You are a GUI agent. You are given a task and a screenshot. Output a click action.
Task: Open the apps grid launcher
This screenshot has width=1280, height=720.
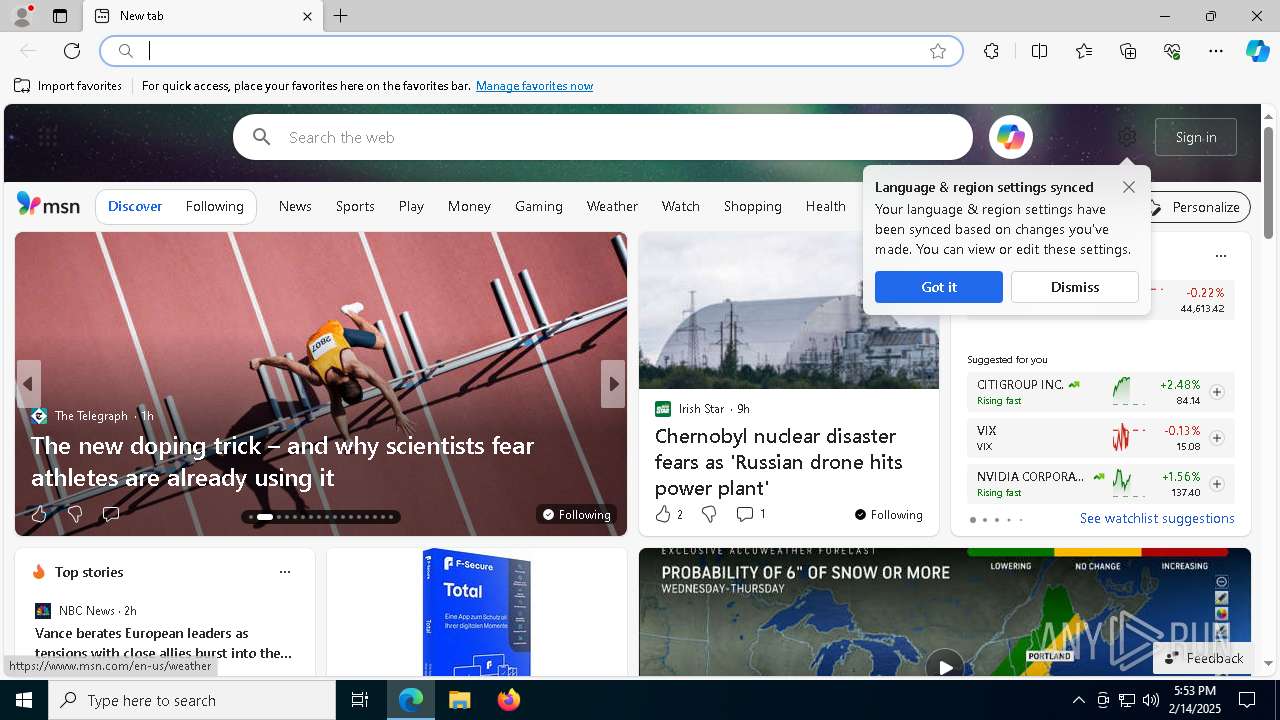[x=47, y=137]
